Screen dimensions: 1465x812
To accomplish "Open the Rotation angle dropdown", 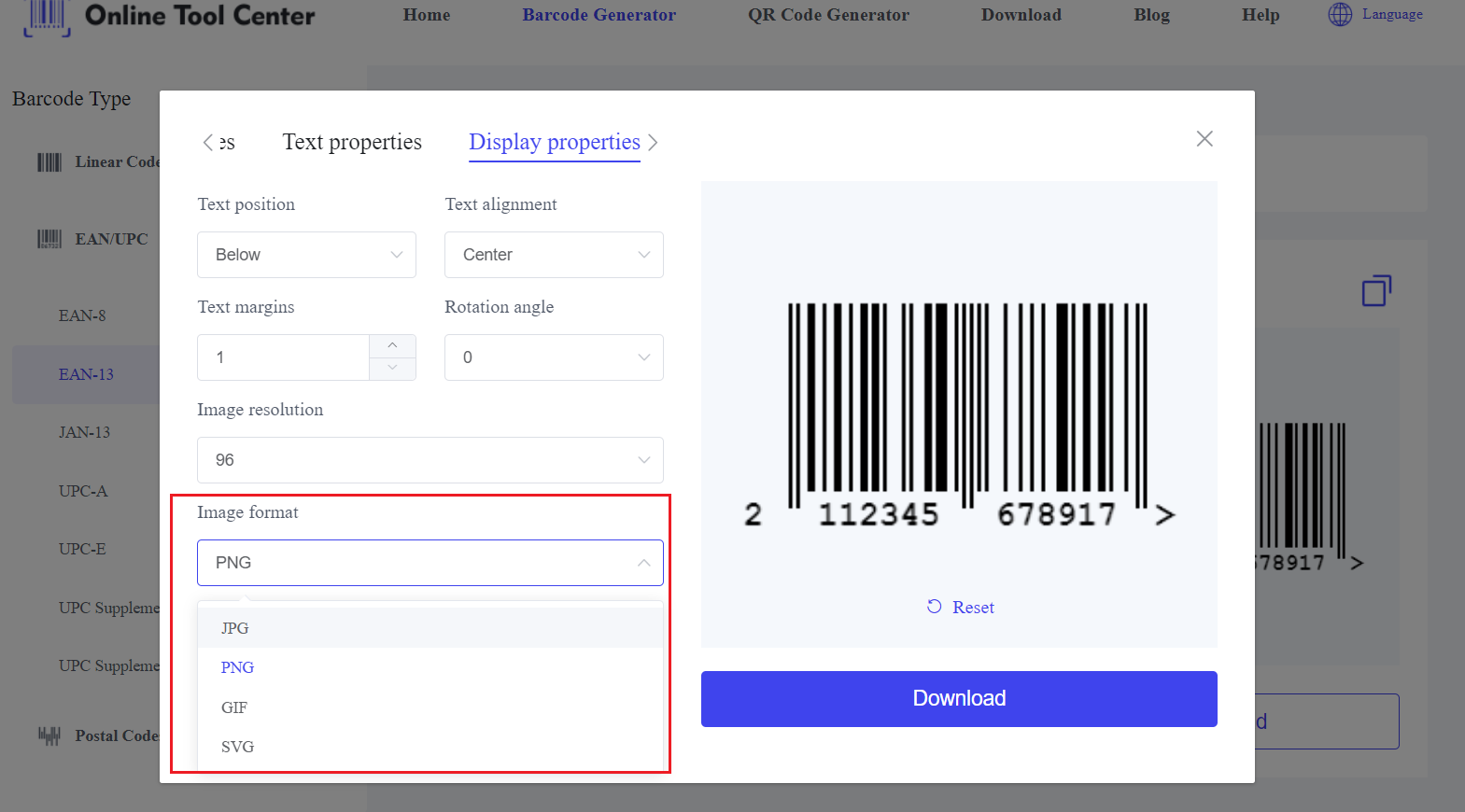I will click(554, 357).
